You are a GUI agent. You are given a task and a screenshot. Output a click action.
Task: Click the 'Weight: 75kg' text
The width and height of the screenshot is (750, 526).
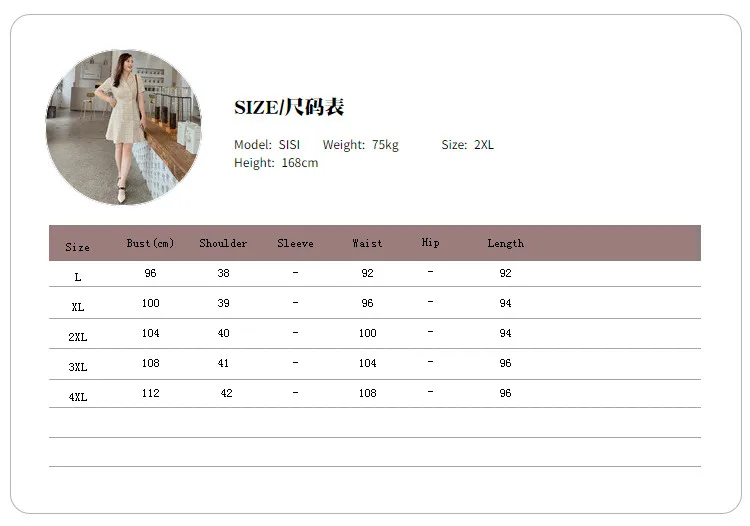click(x=361, y=144)
